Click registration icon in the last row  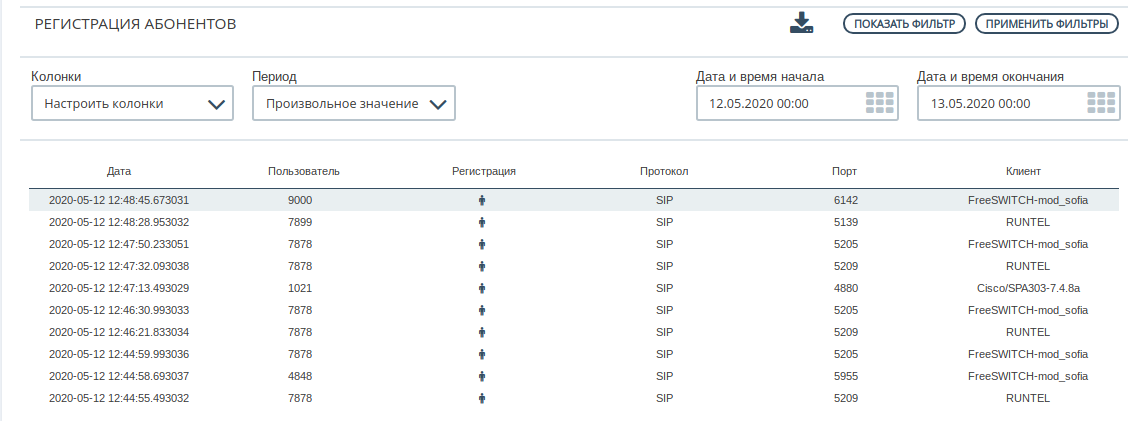pos(482,398)
